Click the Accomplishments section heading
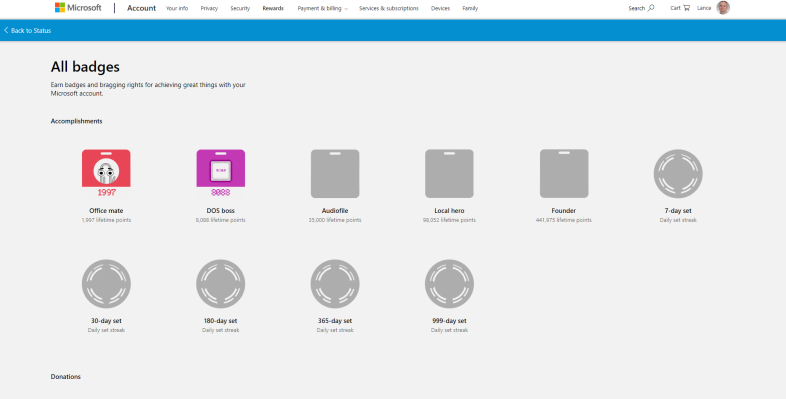Screen dimensions: 786x399 pyautogui.click(x=76, y=121)
